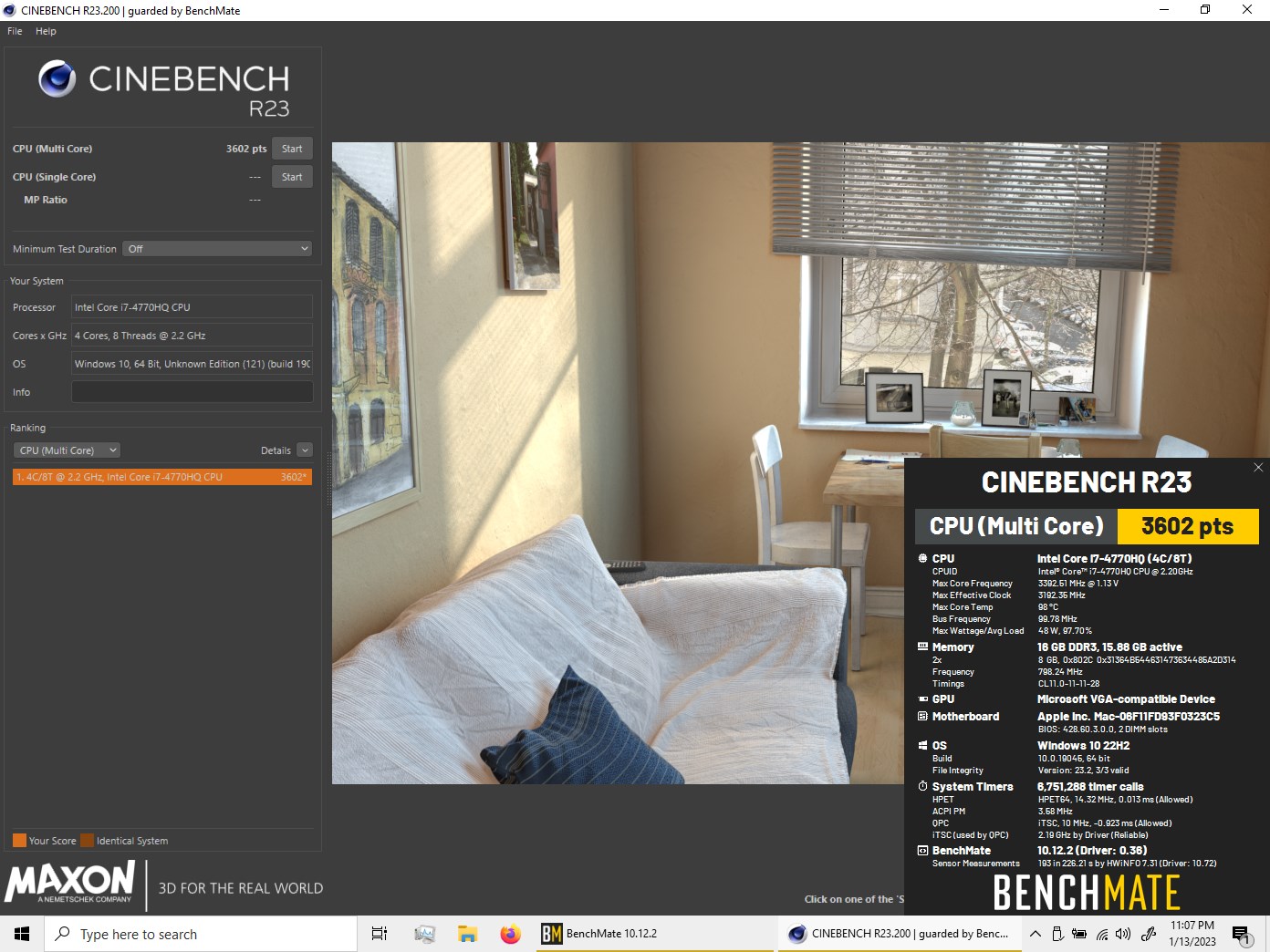
Task: Open the notification center icon
Action: [x=1242, y=934]
